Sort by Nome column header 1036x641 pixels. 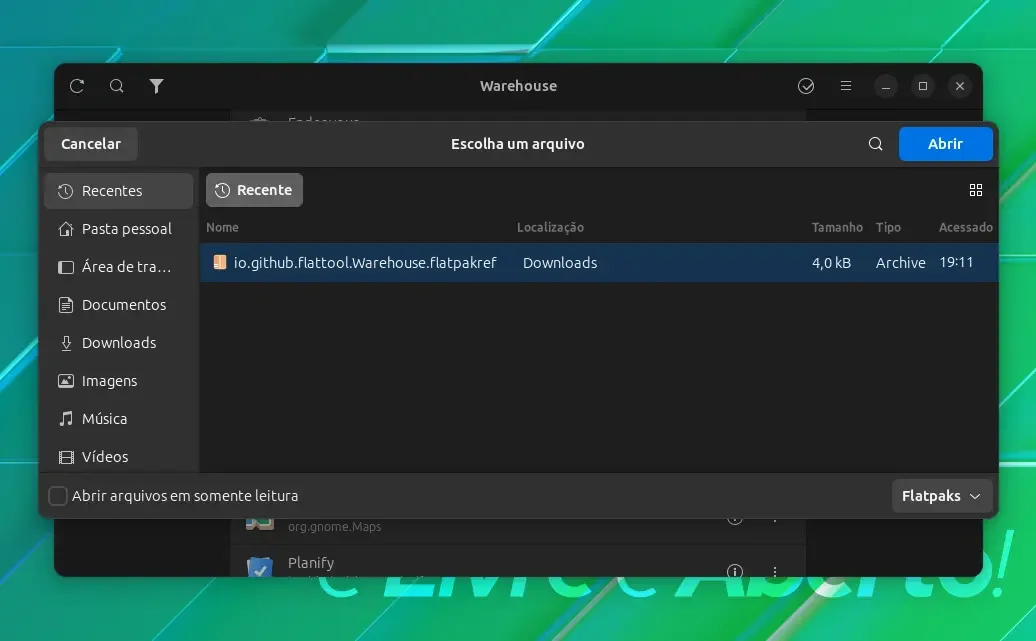coord(222,227)
